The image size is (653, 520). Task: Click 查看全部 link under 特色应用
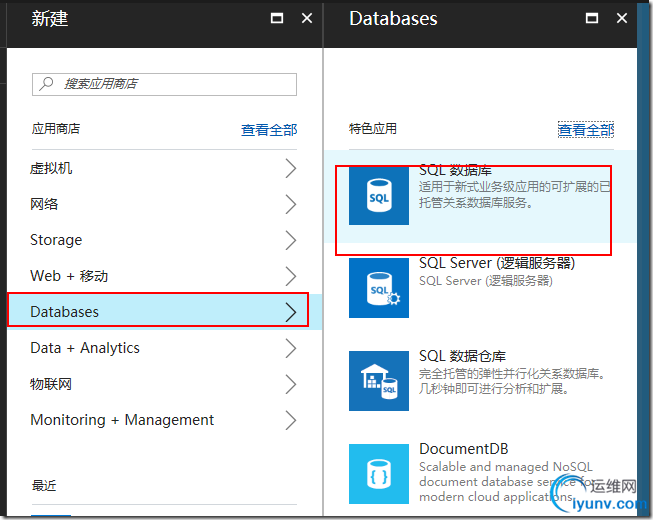[586, 129]
